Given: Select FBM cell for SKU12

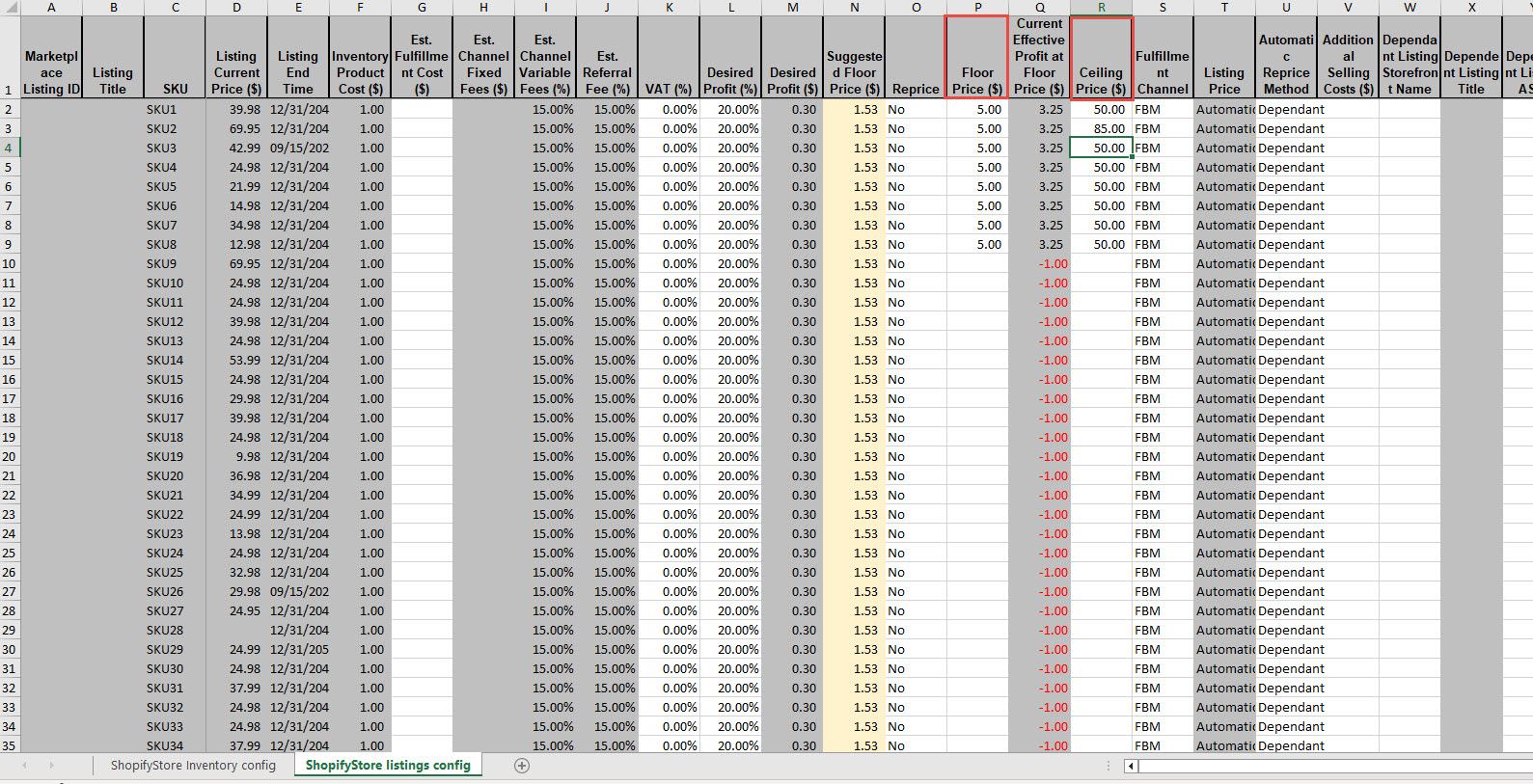Looking at the screenshot, I should tap(1163, 321).
